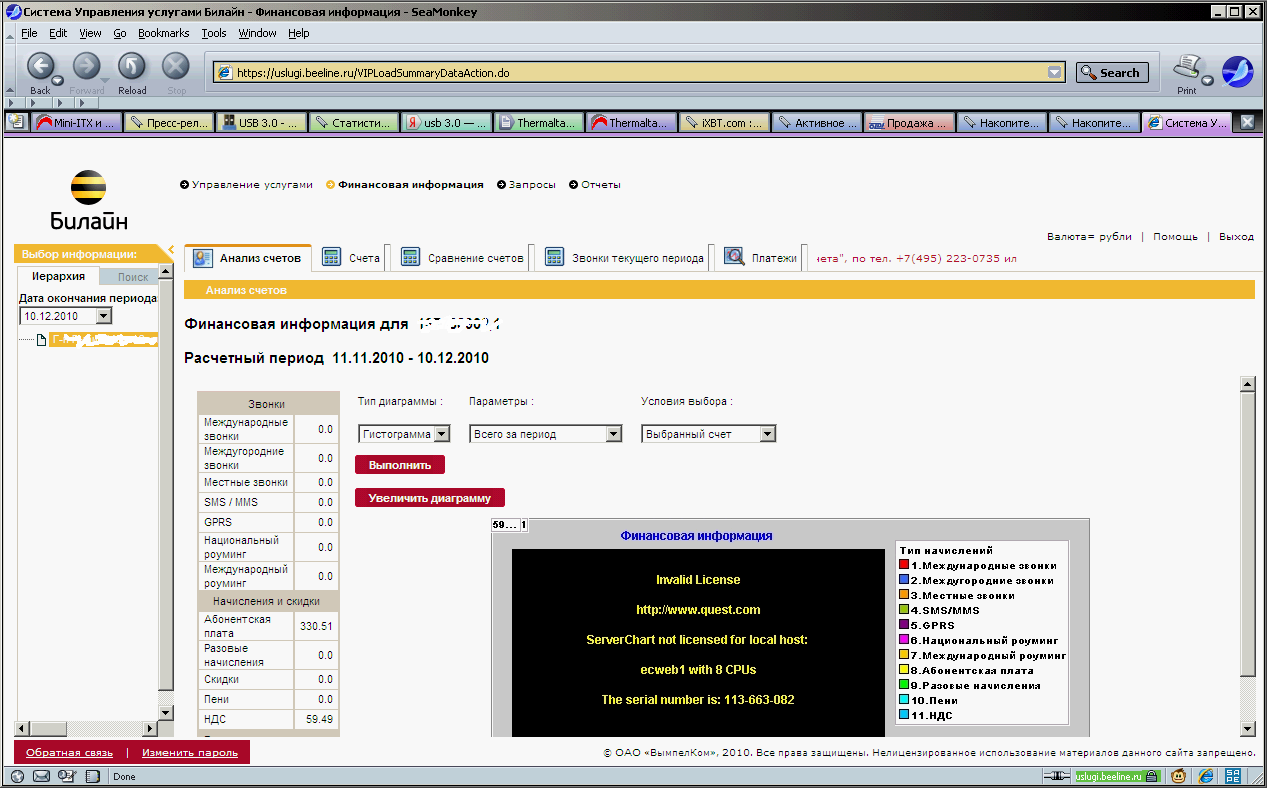Viewport: 1267px width, 788px height.
Task: Click the Forward navigation button
Action: tap(86, 67)
